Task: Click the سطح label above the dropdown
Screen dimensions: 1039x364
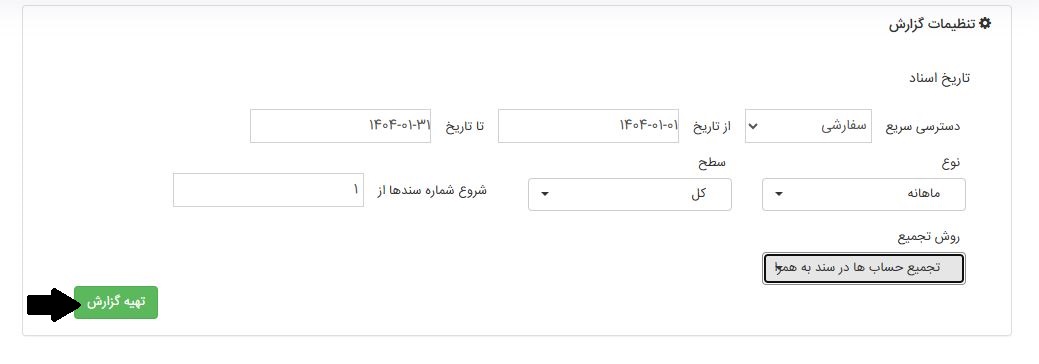Action: [x=711, y=162]
